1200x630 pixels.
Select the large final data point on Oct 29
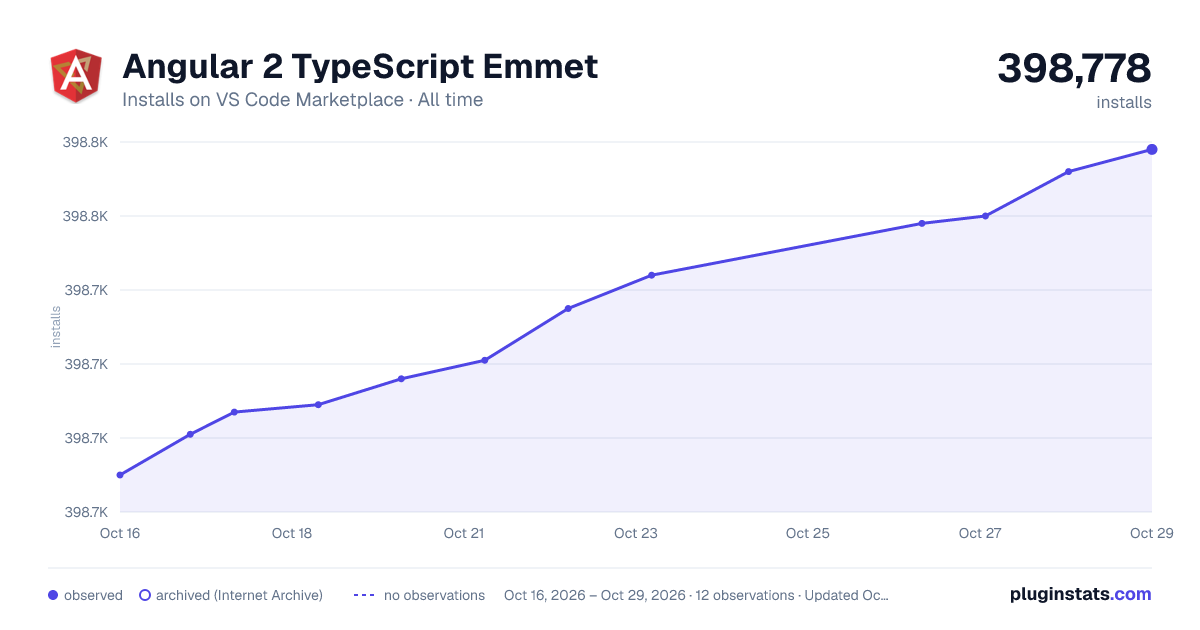coord(1152,150)
